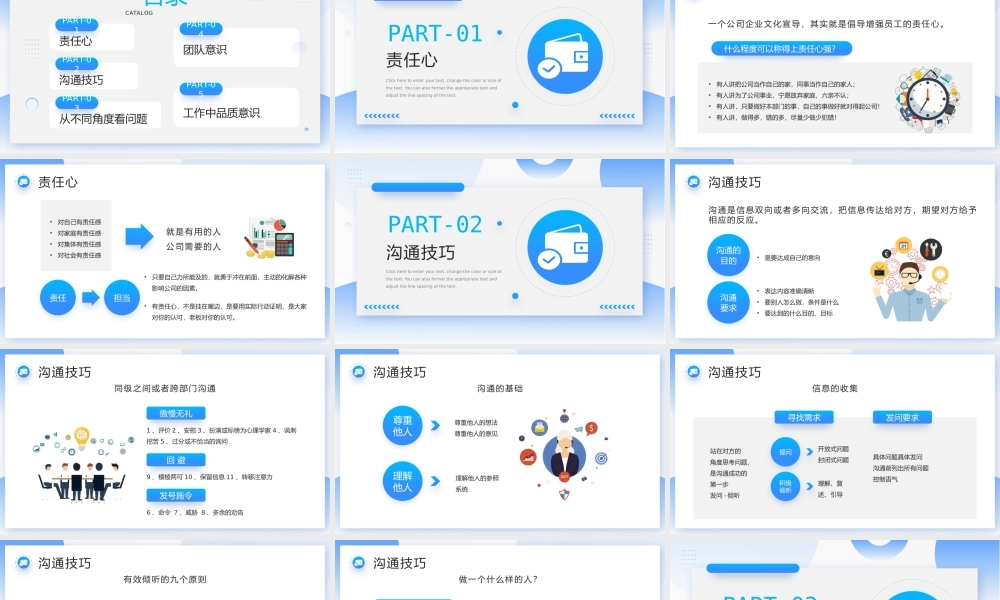Click the 做一个什么样的人? subtitle
Viewport: 1000px width, 600px height.
point(498,580)
